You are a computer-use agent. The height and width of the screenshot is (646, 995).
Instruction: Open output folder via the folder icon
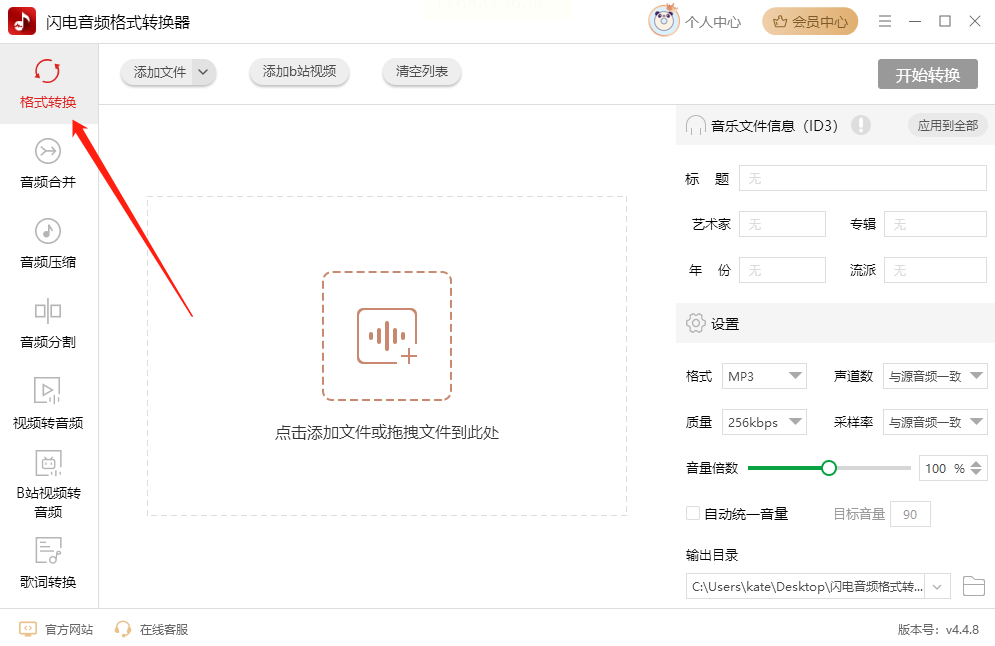973,586
